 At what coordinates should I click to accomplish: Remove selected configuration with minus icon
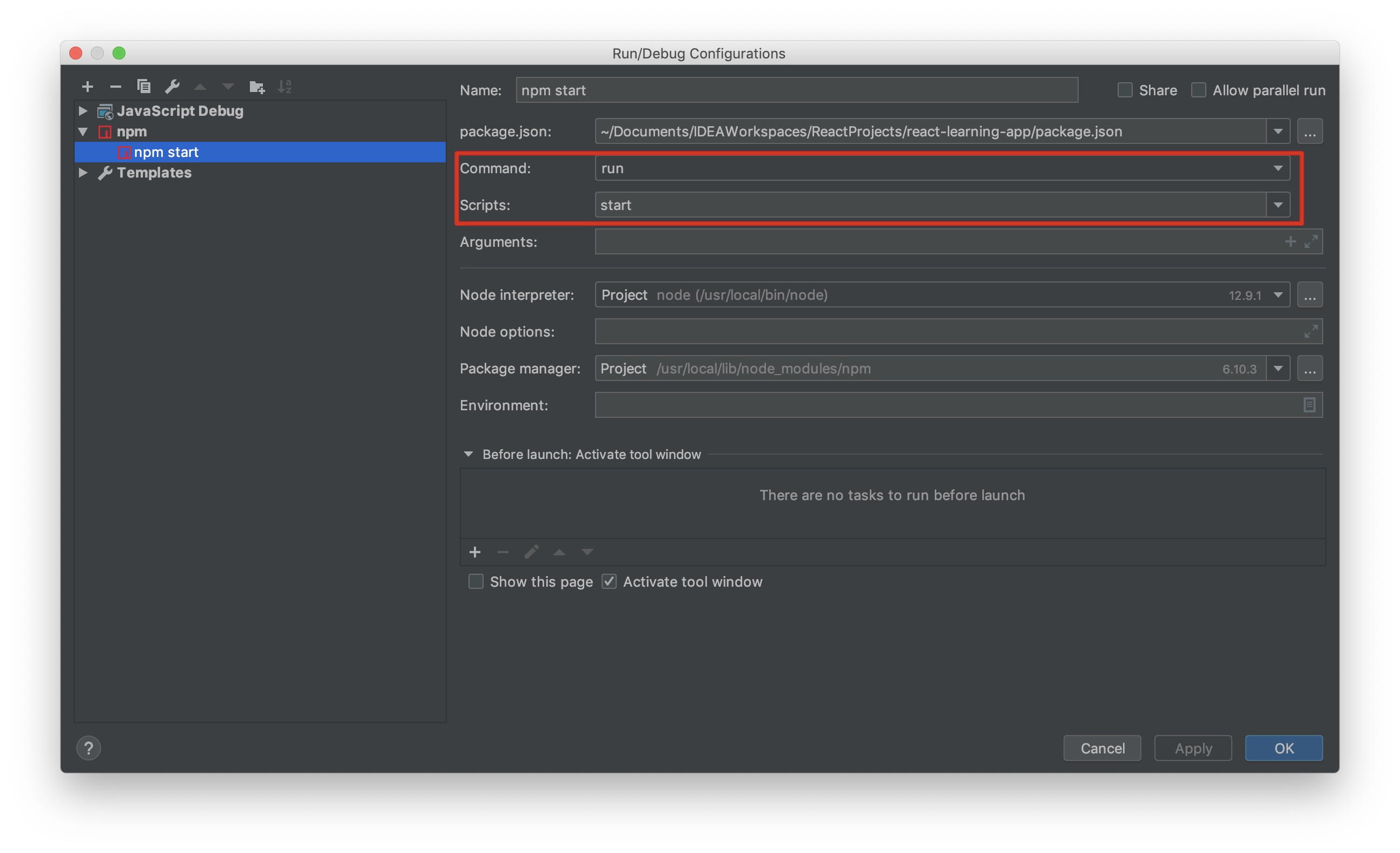point(115,87)
